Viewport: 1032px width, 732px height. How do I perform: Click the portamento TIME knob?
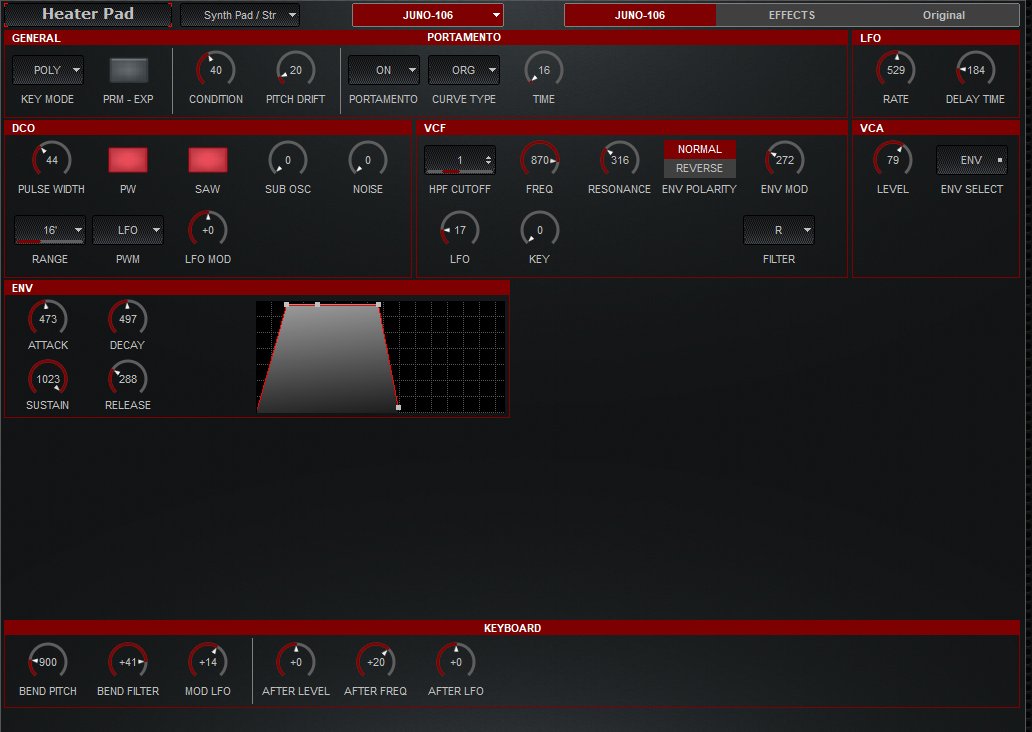[x=544, y=70]
